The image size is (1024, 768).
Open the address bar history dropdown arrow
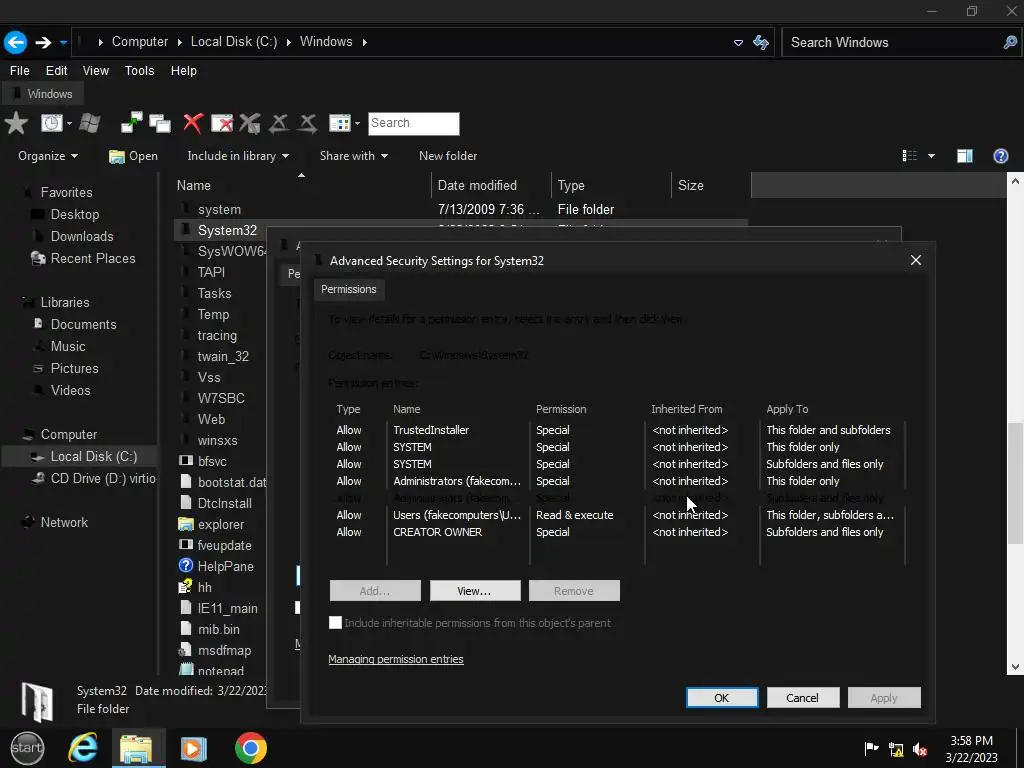pyautogui.click(x=738, y=42)
